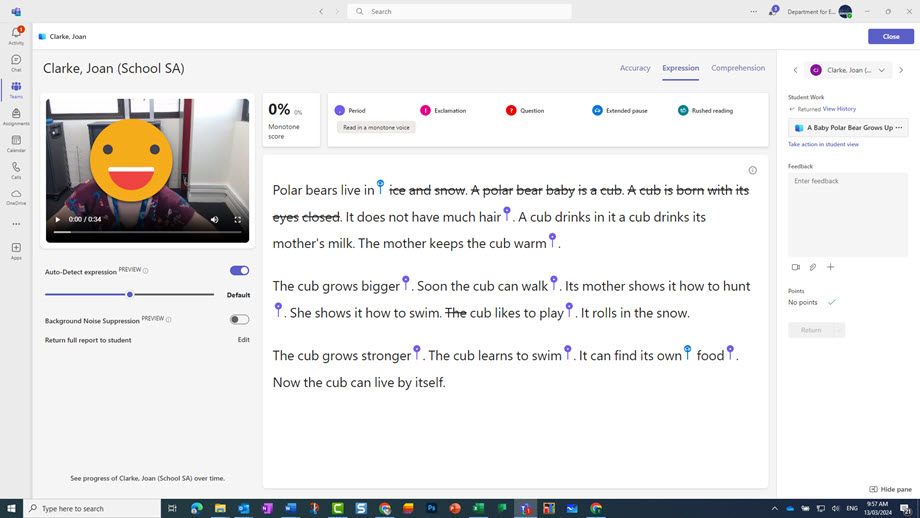Viewport: 920px width, 518px height.
Task: Turn off Auto-Detect expression toggle
Action: pos(239,270)
